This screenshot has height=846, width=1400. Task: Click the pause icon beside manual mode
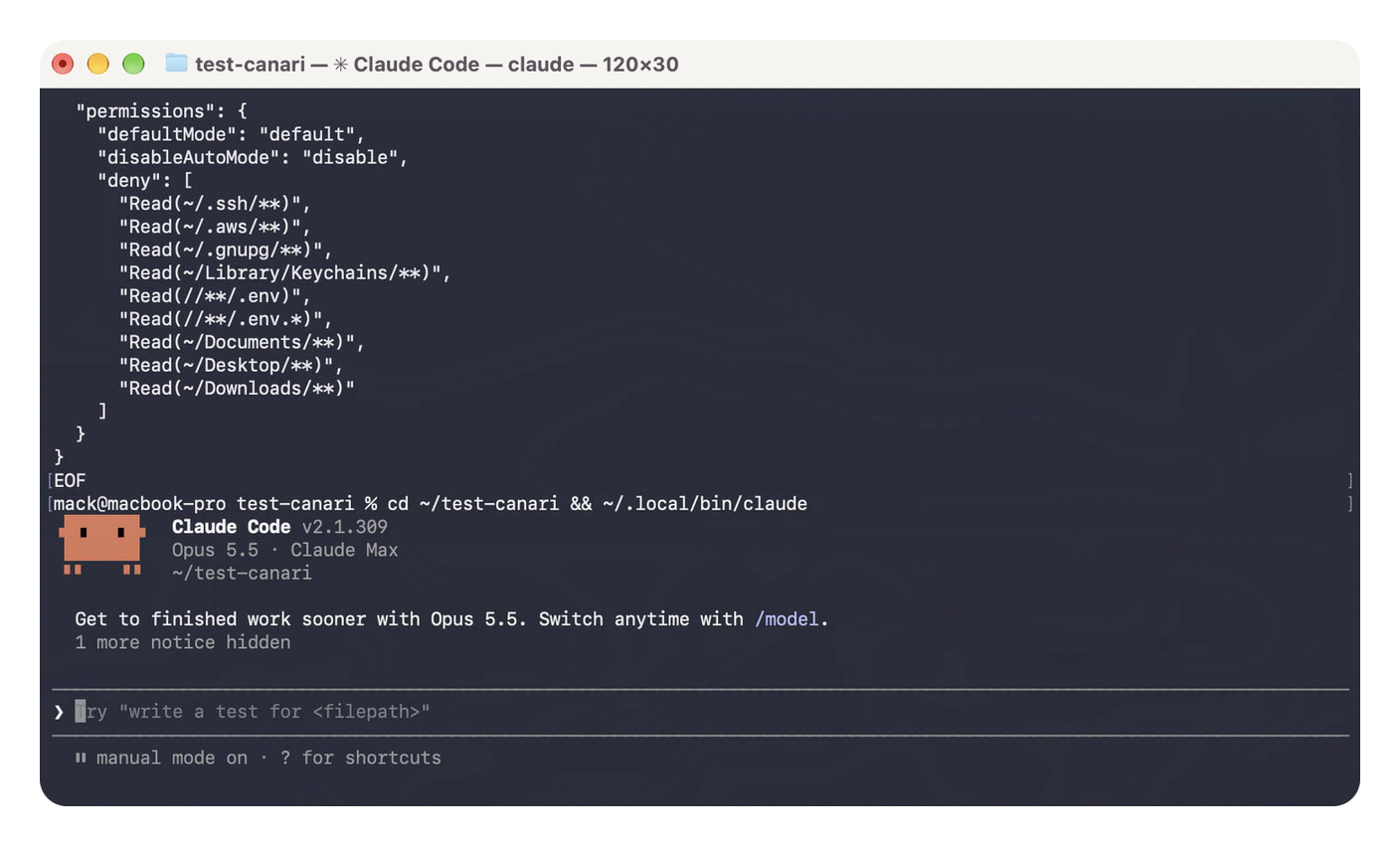pyautogui.click(x=81, y=758)
